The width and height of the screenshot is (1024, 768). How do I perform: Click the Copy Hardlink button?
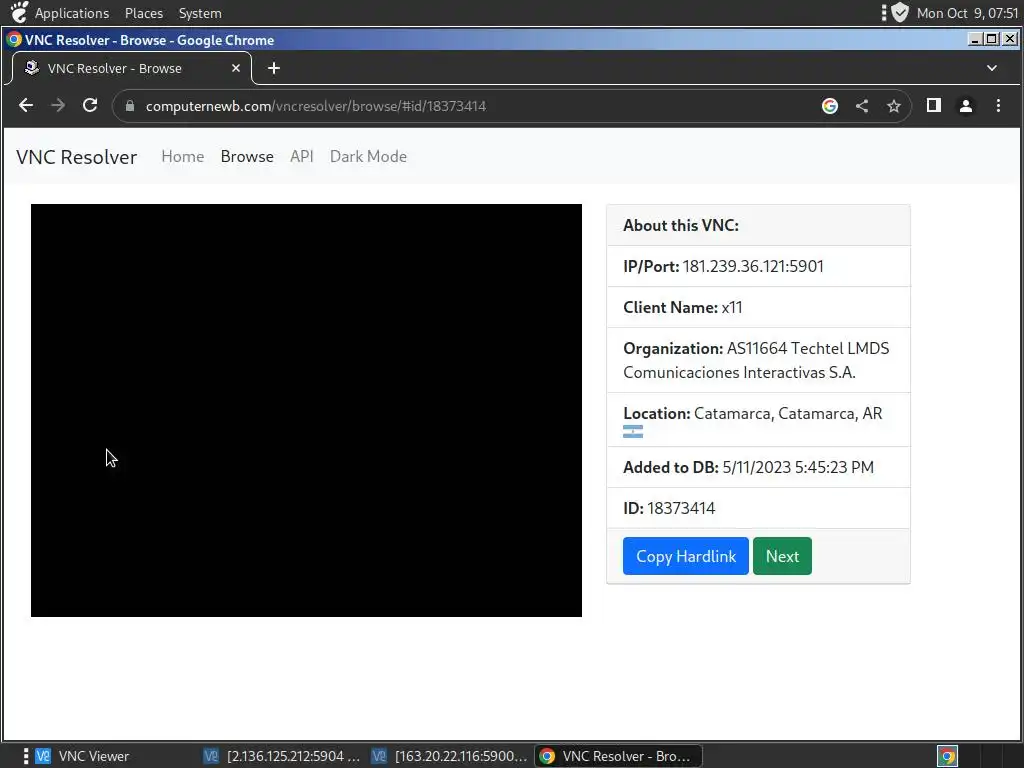point(686,556)
